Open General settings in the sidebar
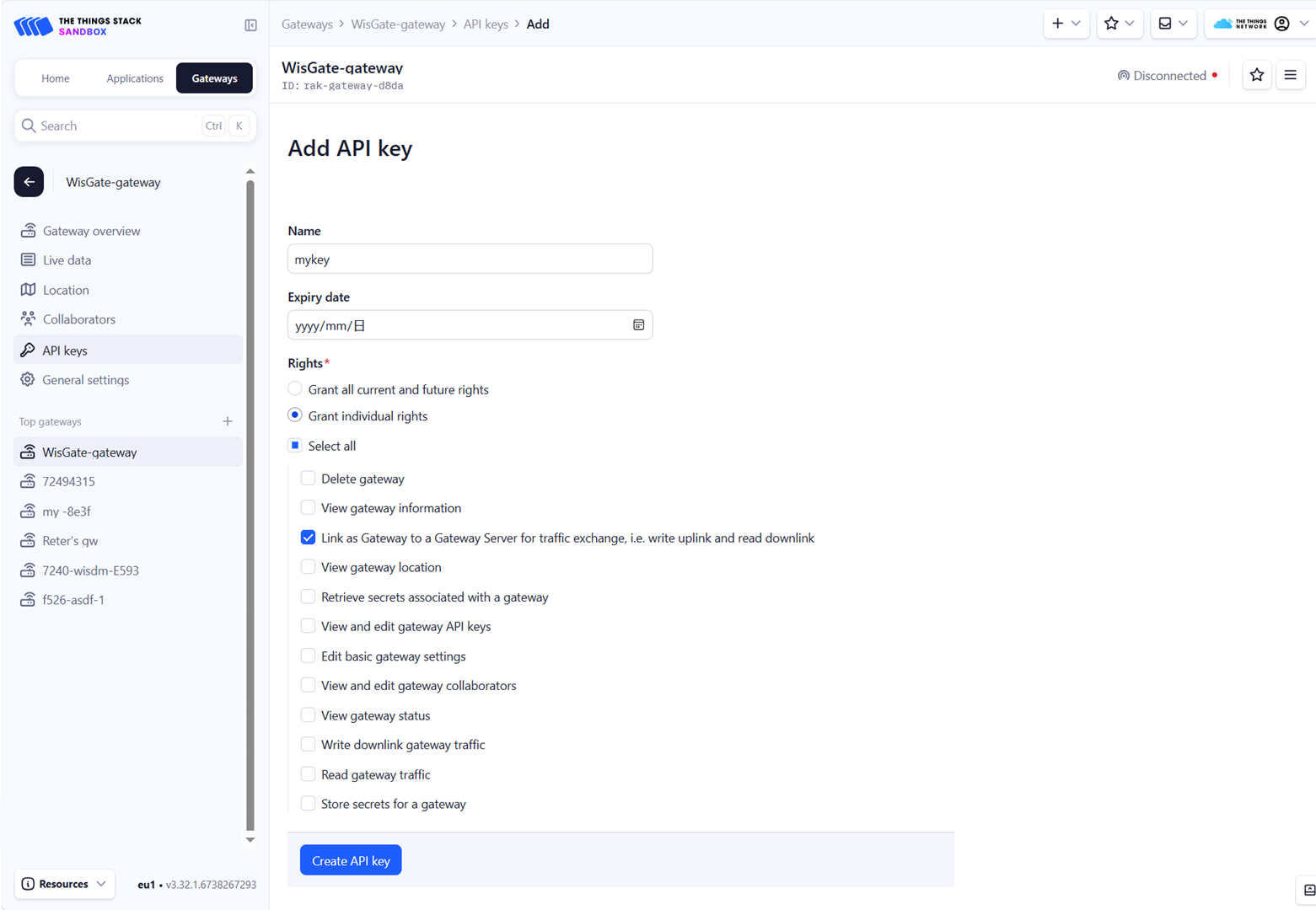 (128, 380)
